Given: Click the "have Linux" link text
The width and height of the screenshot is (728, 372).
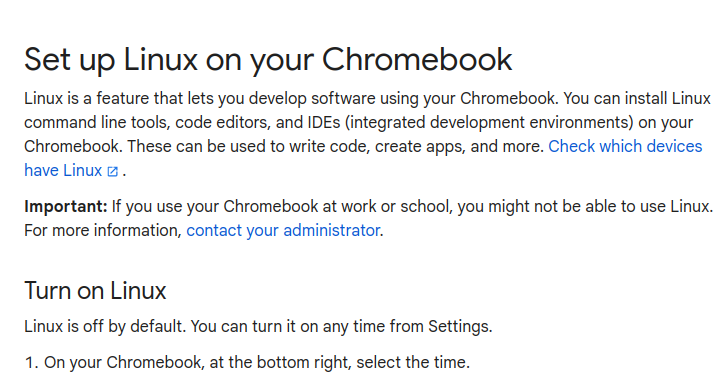Looking at the screenshot, I should click(63, 170).
